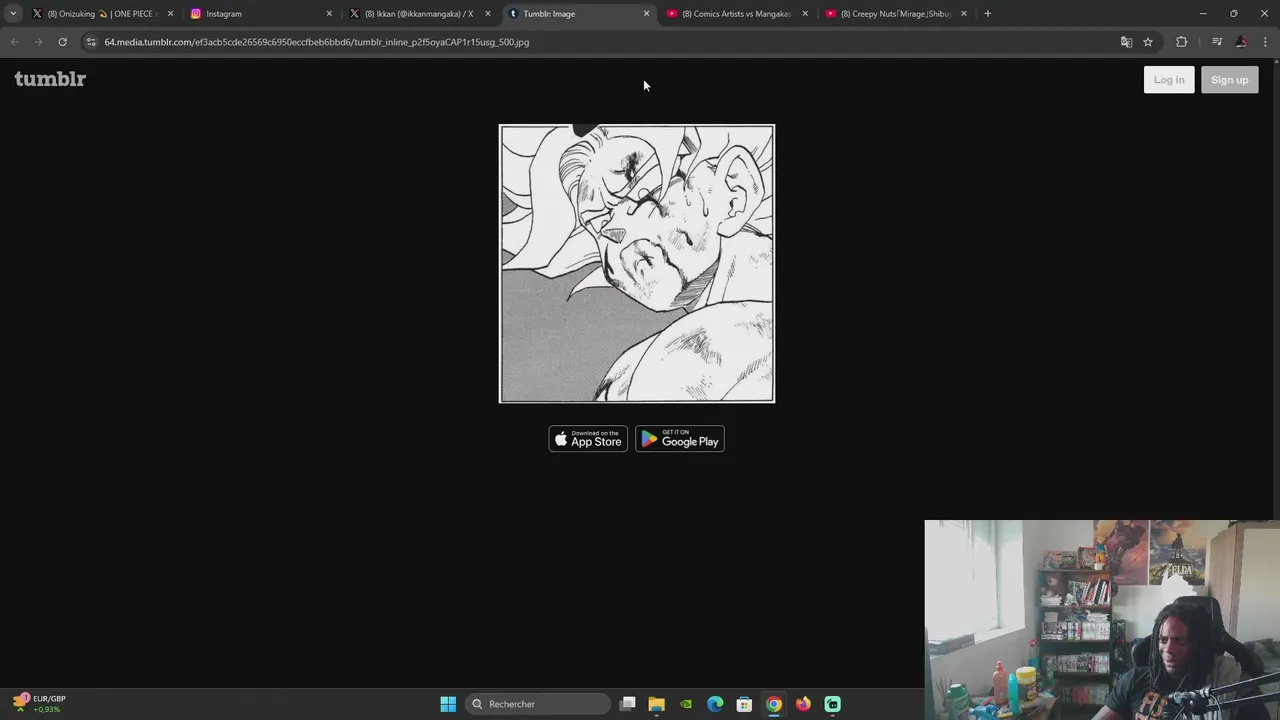The height and width of the screenshot is (720, 1280).
Task: Close the Onizuking ONE PIECE tab
Action: click(170, 14)
